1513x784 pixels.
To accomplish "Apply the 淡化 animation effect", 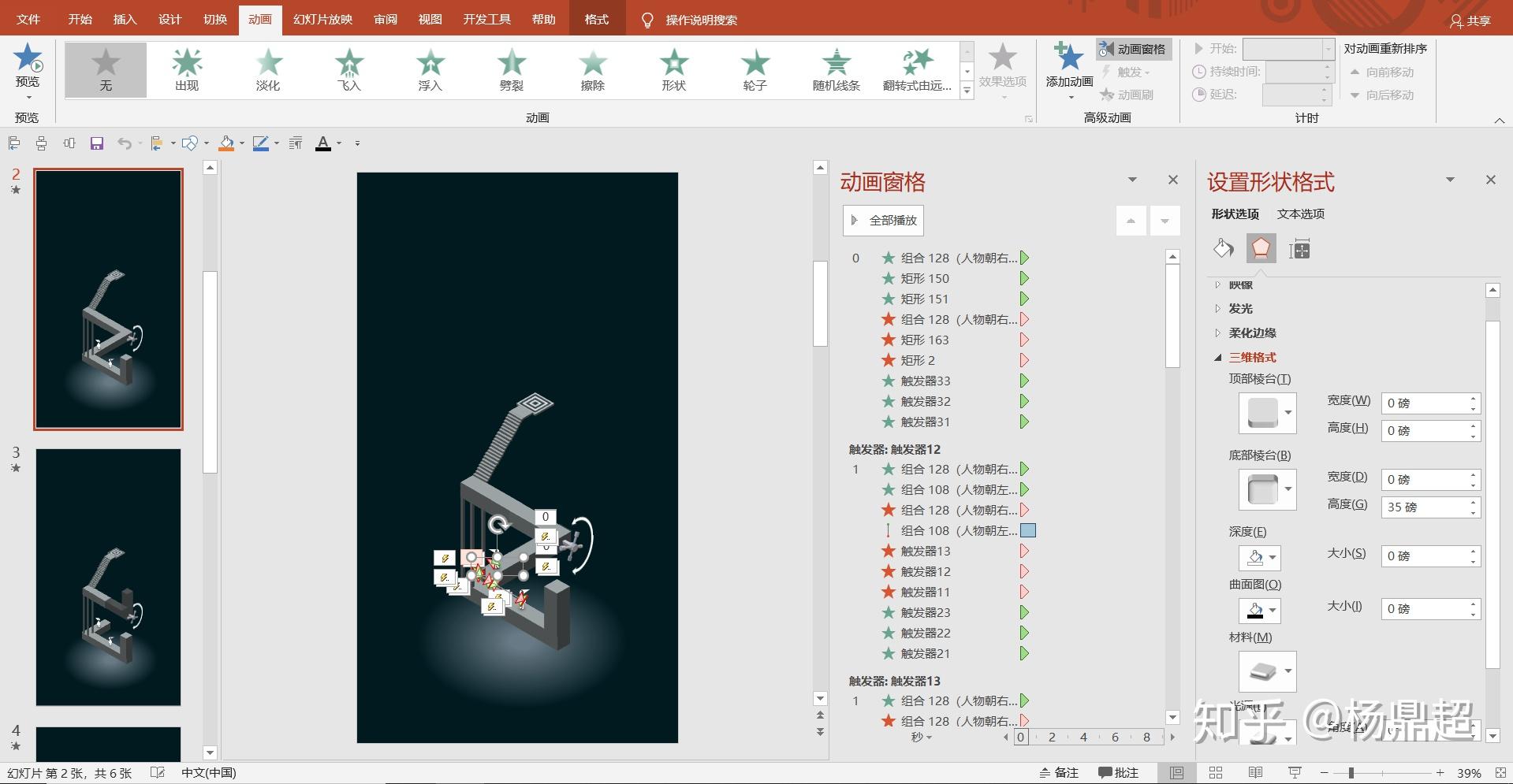I will [268, 70].
